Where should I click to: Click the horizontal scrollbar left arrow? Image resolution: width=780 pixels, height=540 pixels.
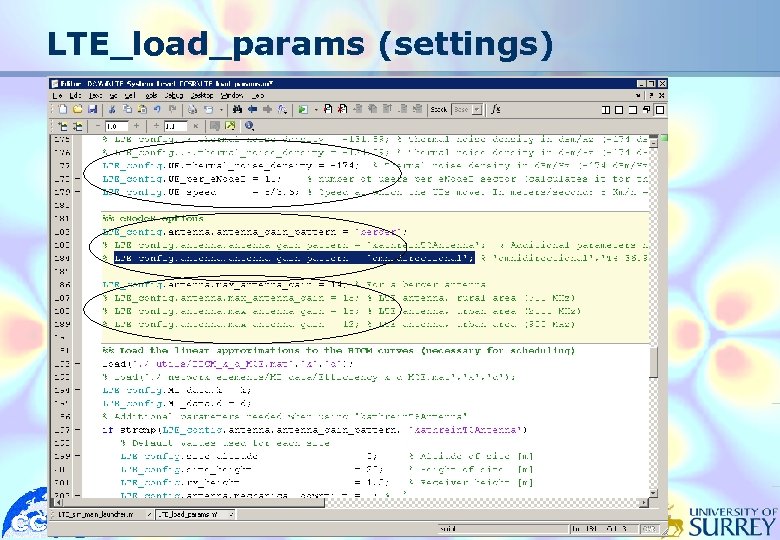tap(59, 503)
